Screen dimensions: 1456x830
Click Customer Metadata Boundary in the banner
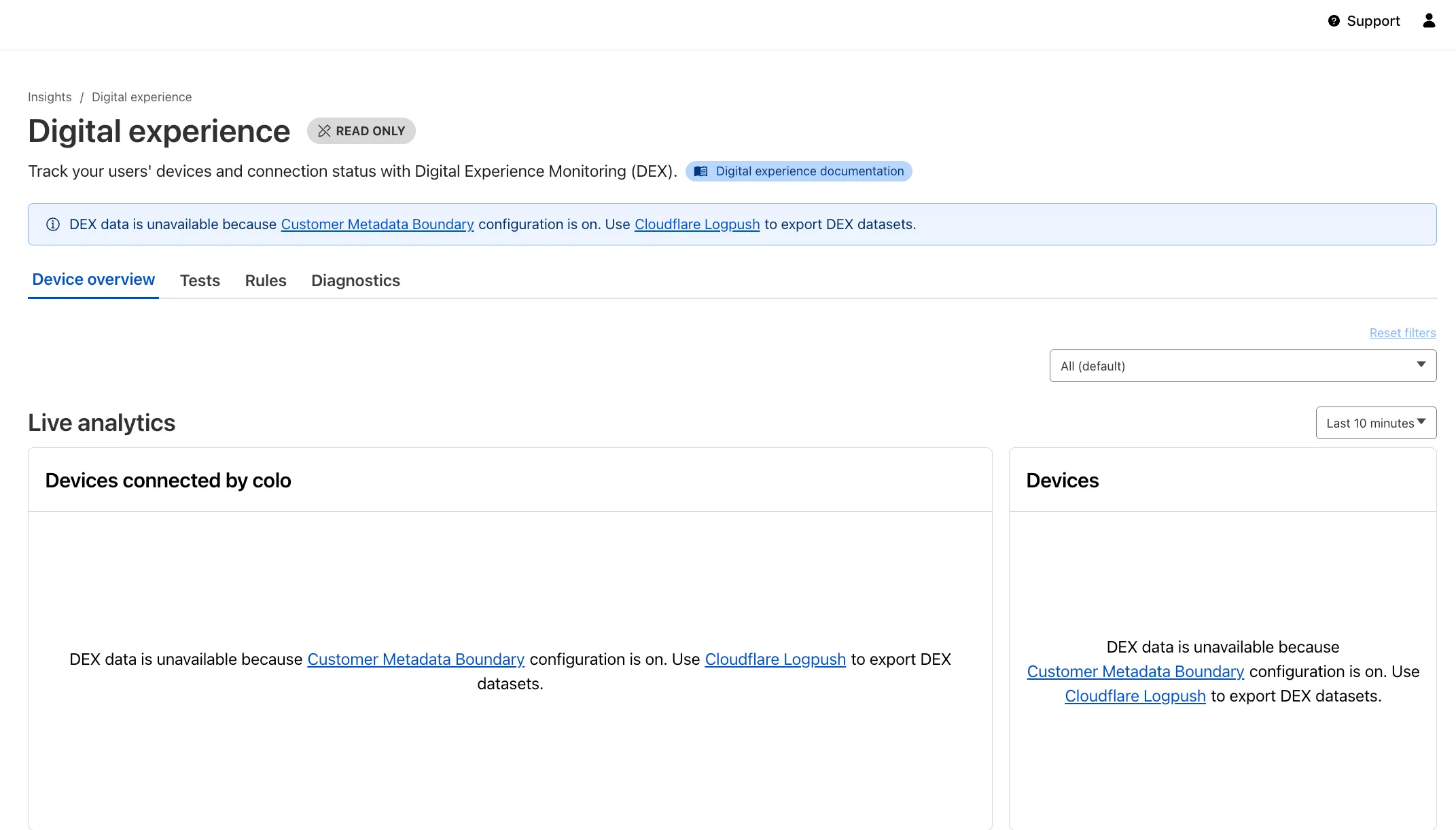coord(377,224)
